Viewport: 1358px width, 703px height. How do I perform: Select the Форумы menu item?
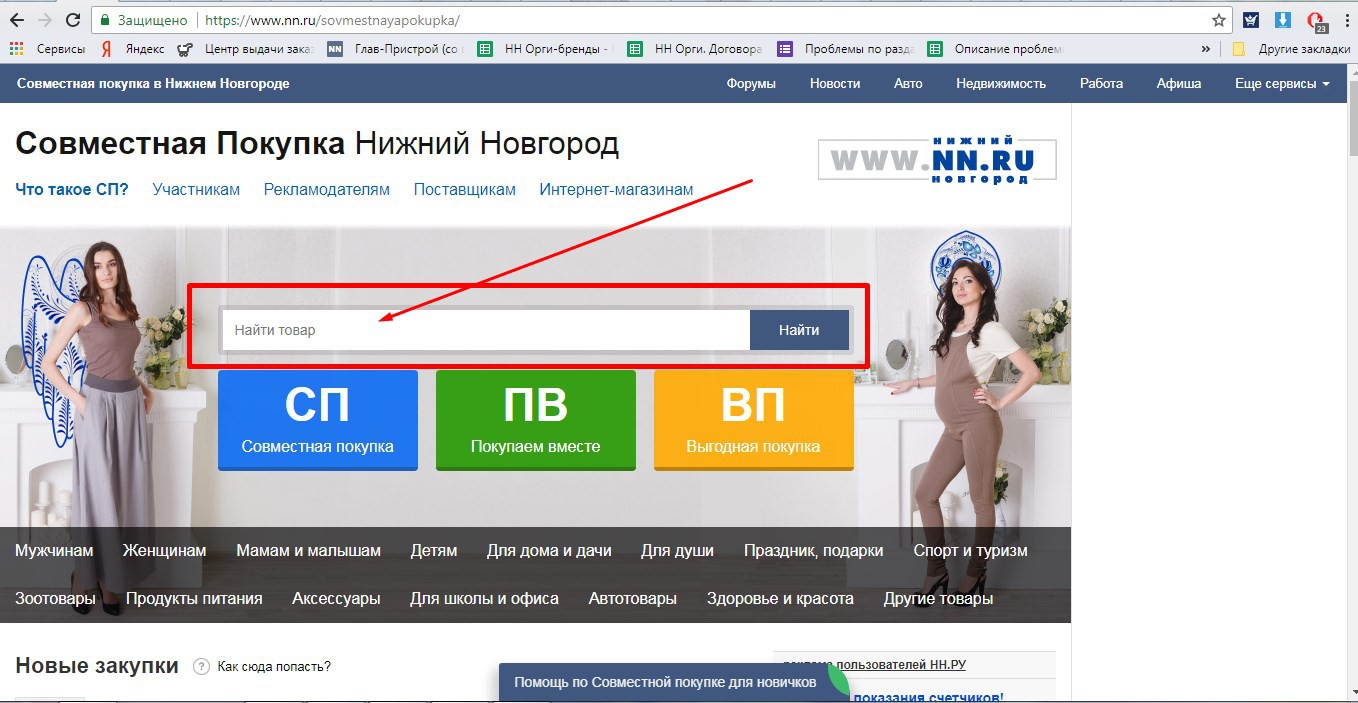752,84
